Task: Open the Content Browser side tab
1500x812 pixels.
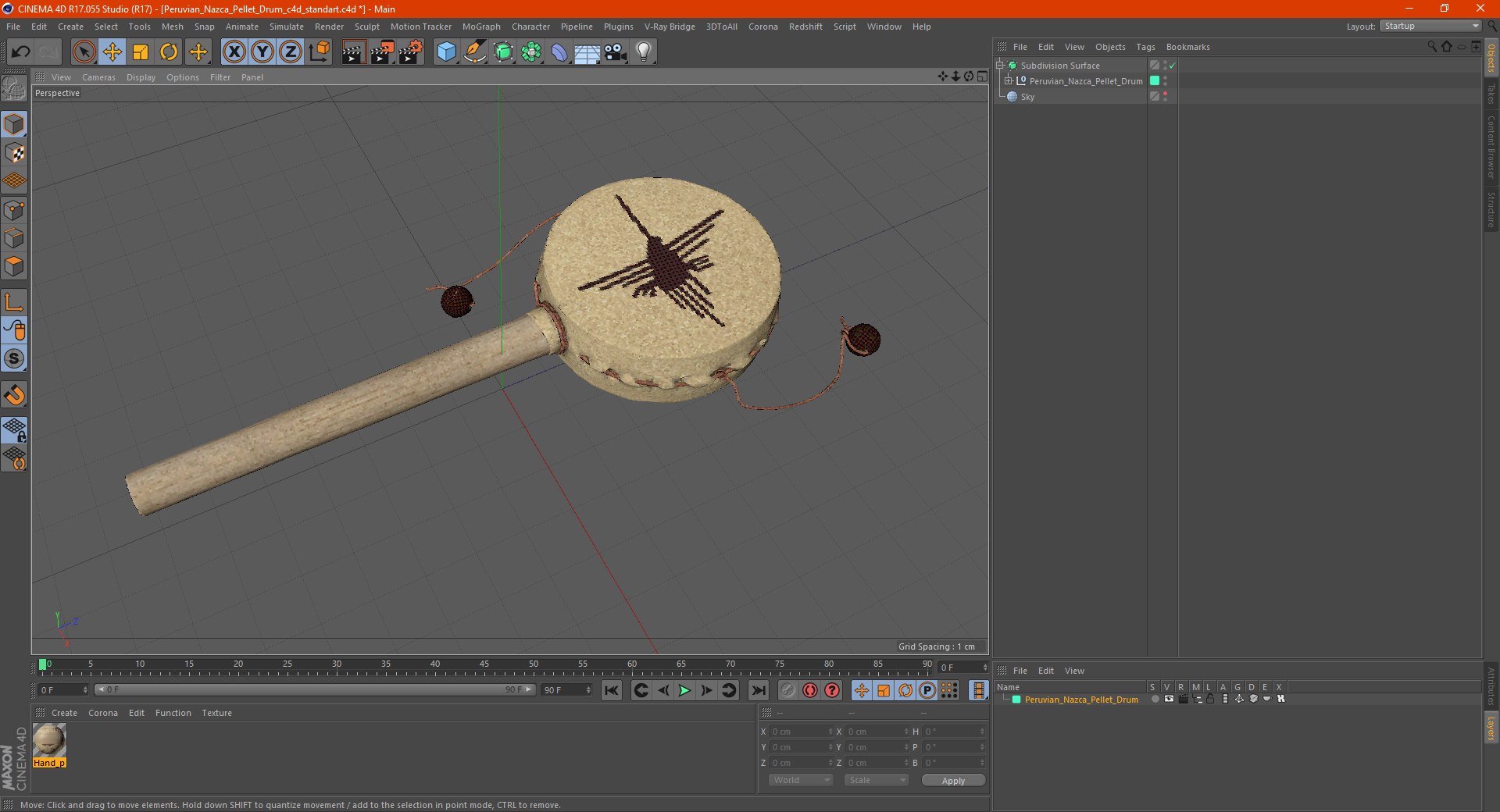Action: tap(1491, 147)
